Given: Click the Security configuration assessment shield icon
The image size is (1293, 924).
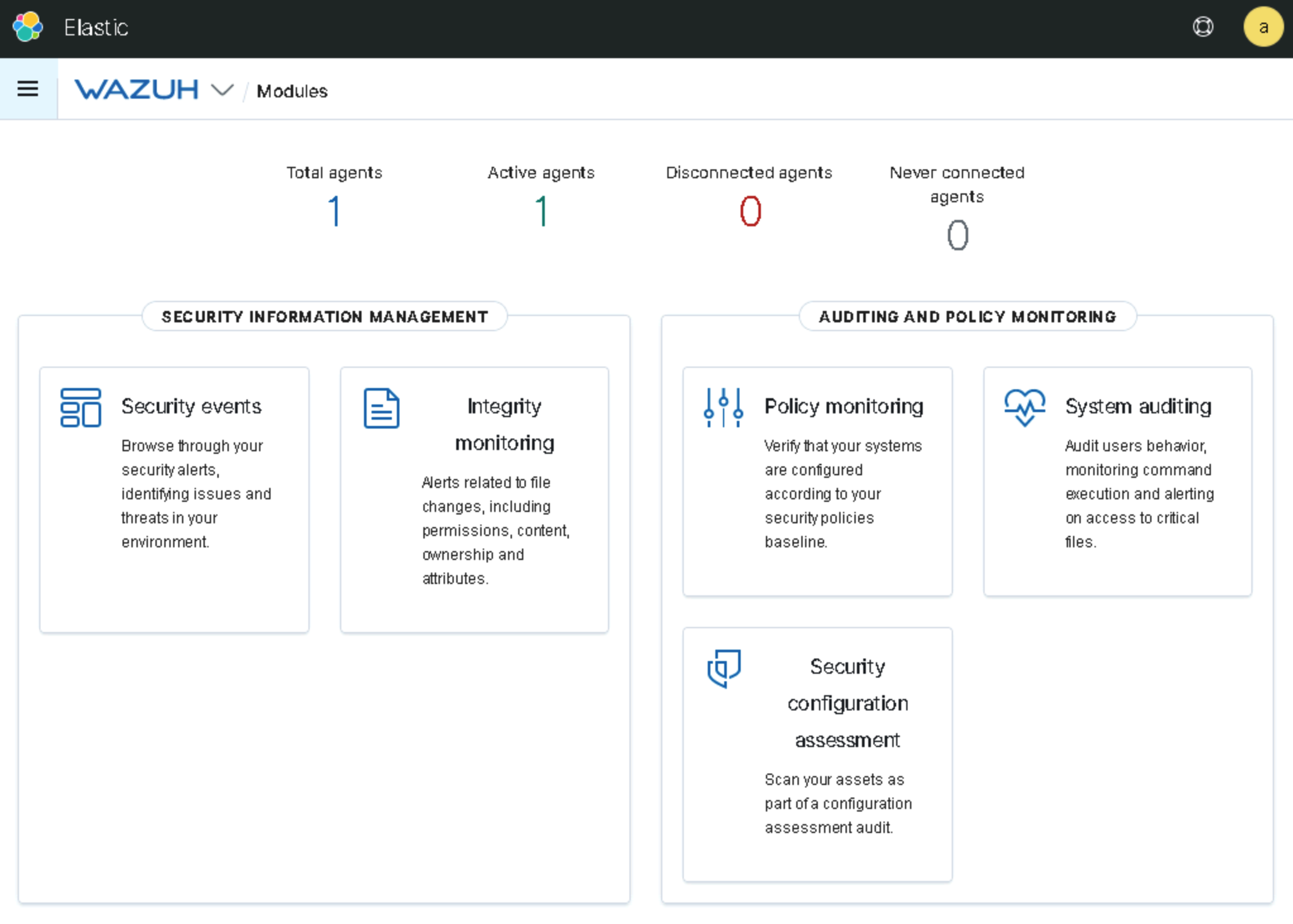Looking at the screenshot, I should [724, 668].
